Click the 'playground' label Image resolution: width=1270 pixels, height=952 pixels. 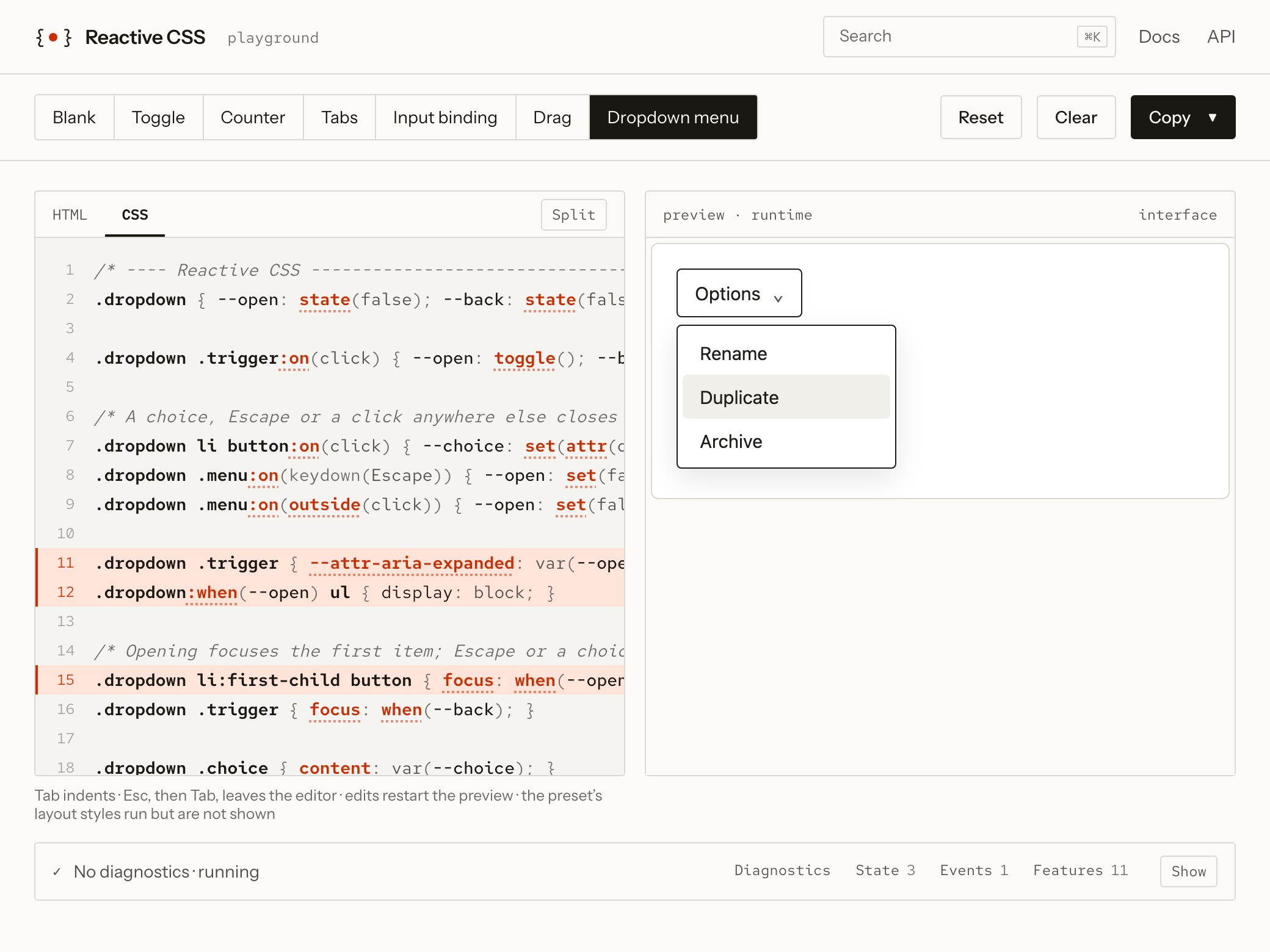(x=273, y=38)
